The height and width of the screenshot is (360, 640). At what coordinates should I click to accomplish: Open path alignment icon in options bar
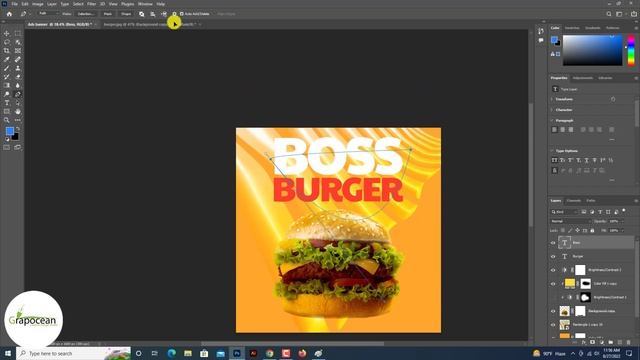point(153,14)
